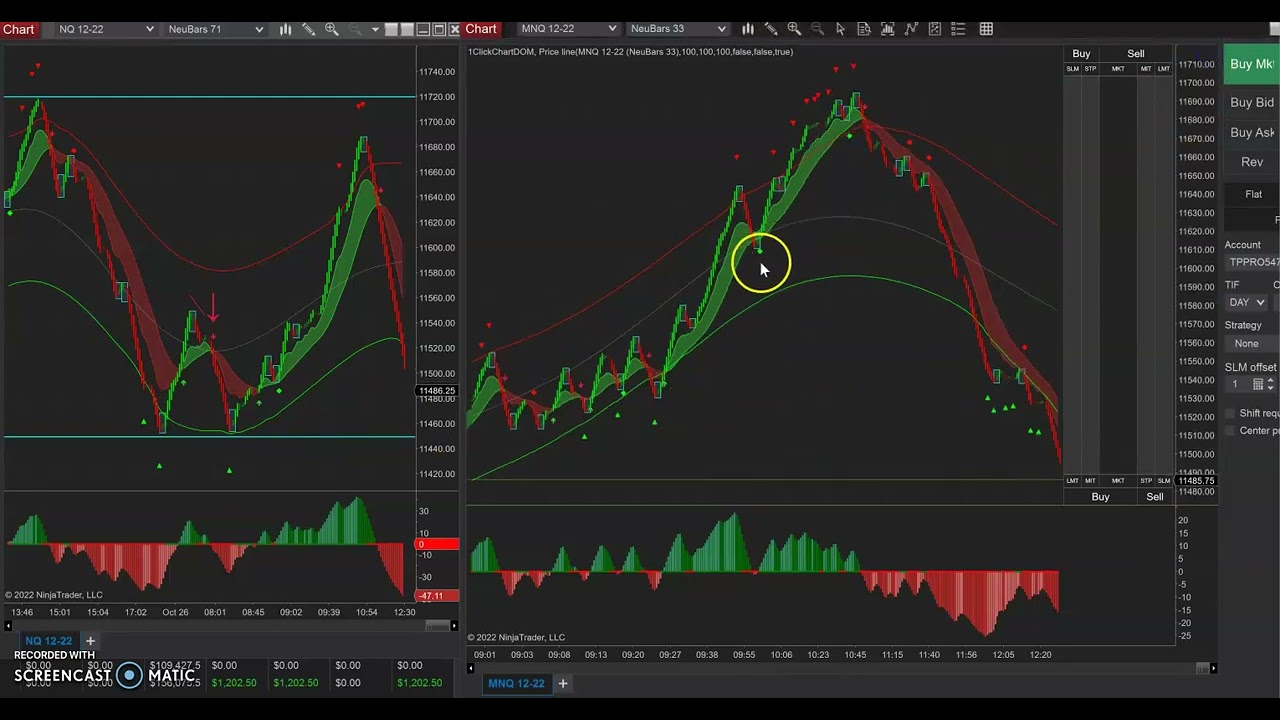Image resolution: width=1280 pixels, height=720 pixels.
Task: Open the TIF DAY dropdown
Action: pyautogui.click(x=1247, y=302)
